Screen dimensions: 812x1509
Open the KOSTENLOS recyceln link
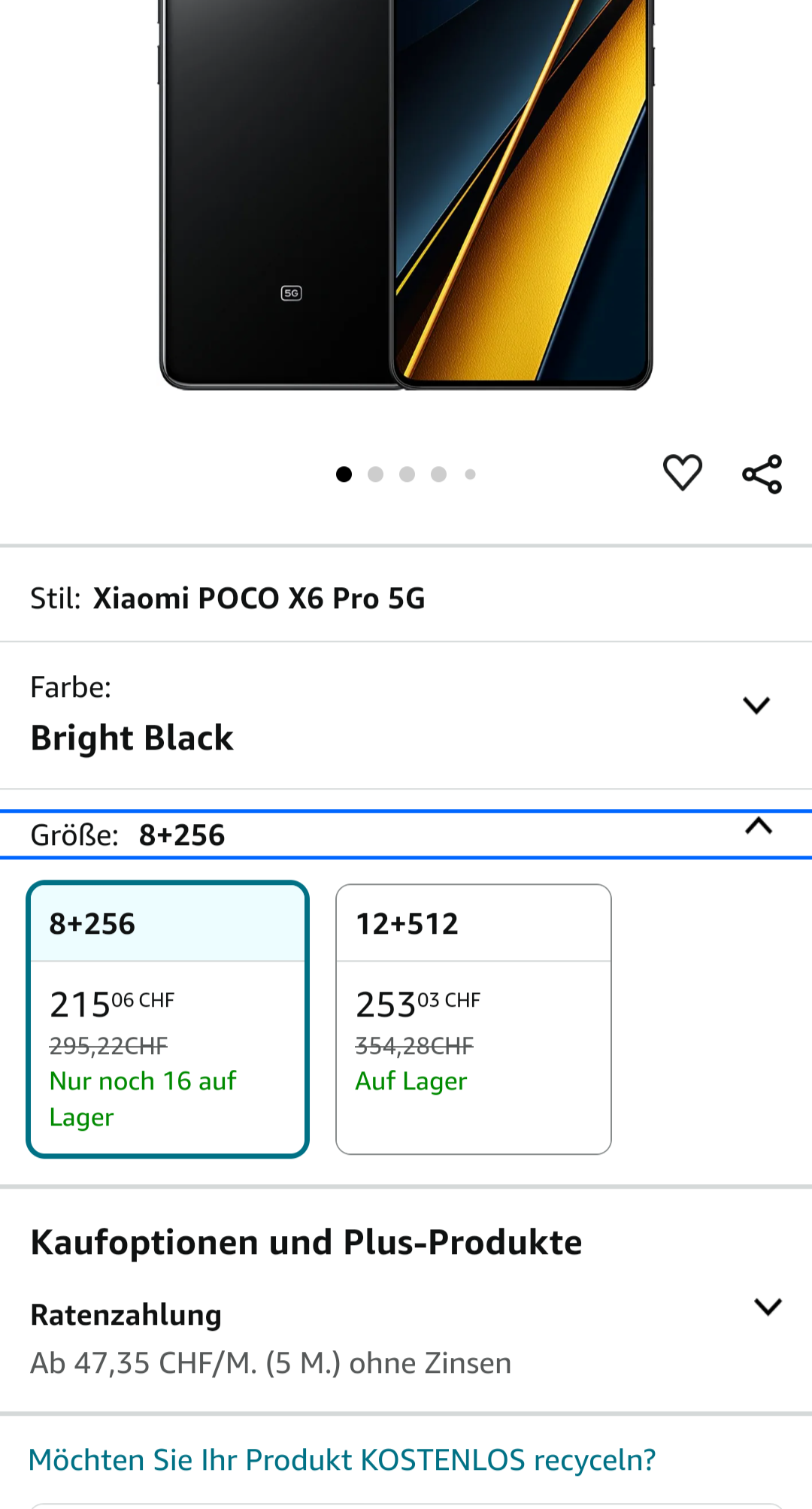[x=341, y=1460]
